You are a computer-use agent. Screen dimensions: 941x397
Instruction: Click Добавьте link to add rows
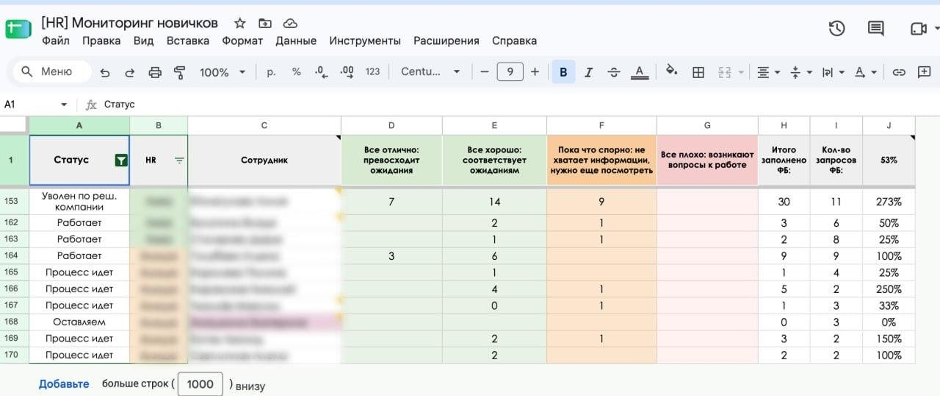[64, 384]
